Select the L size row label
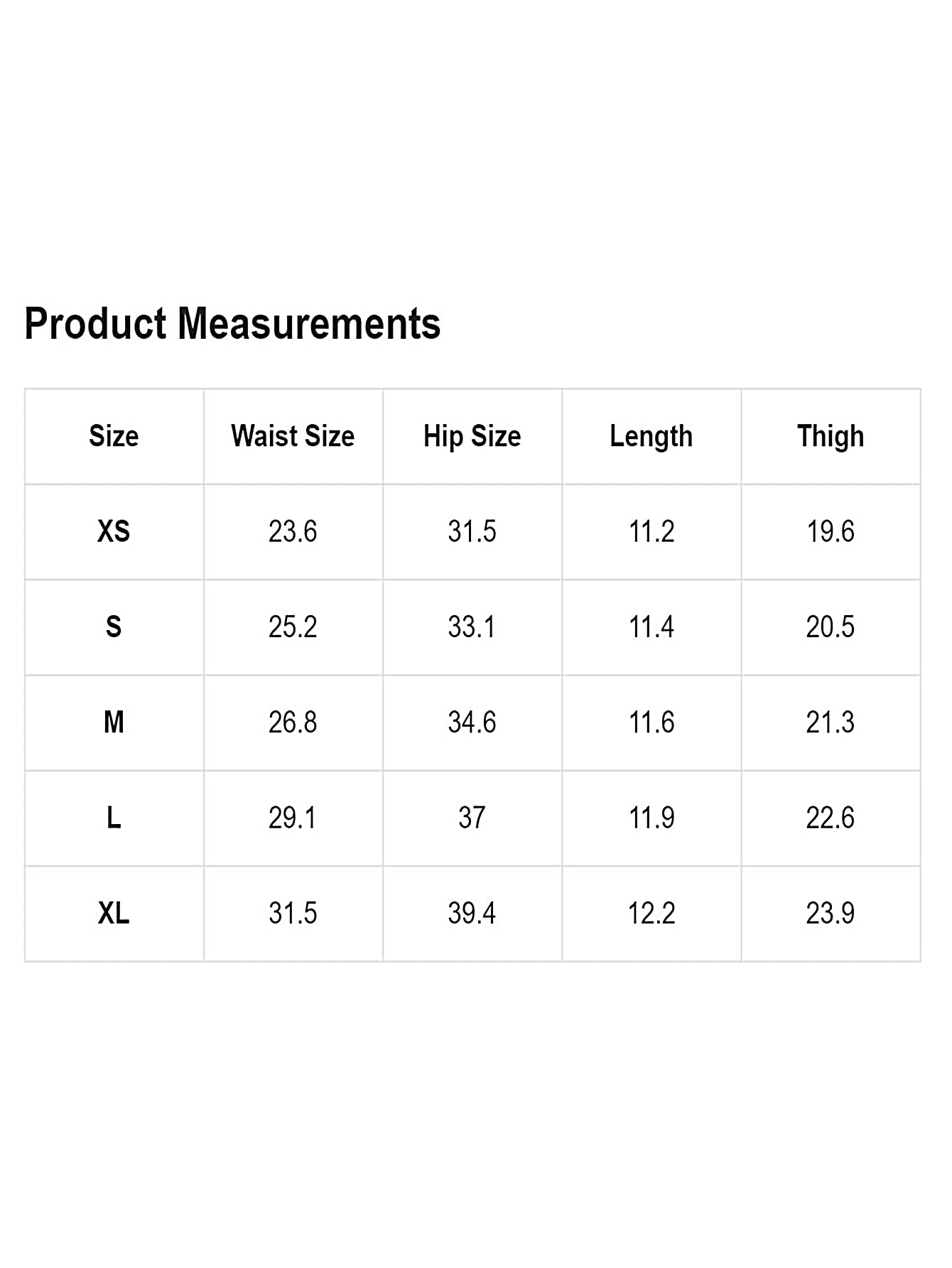 [x=114, y=818]
